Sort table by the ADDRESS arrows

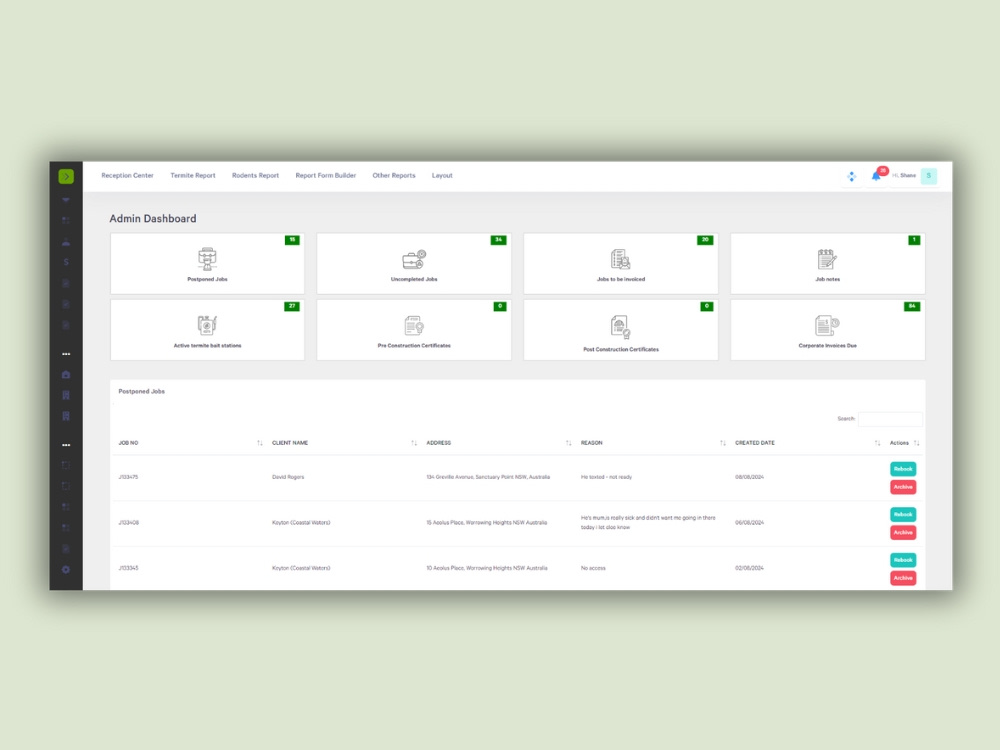[x=568, y=443]
